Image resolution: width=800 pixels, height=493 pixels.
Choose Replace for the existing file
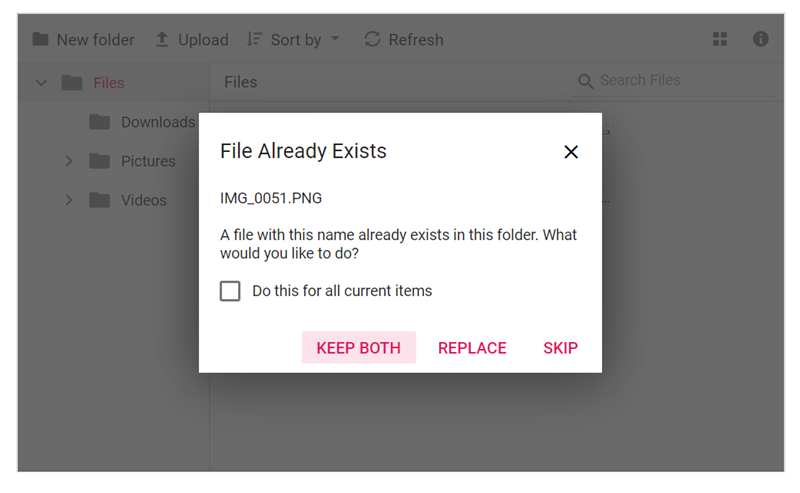click(472, 348)
